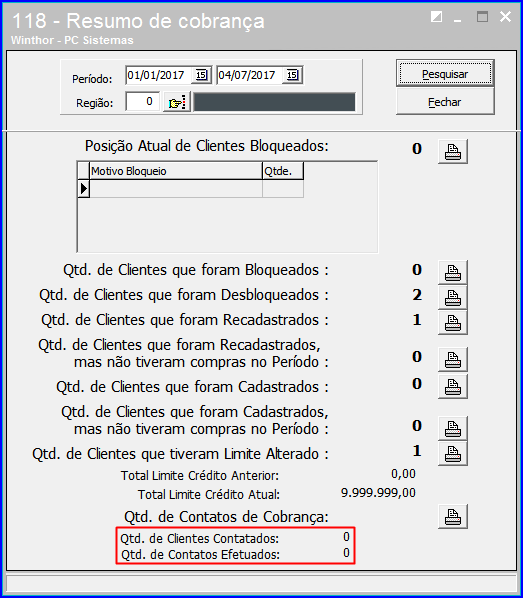Open the Região lookup search
The image size is (523, 598).
[x=177, y=102]
